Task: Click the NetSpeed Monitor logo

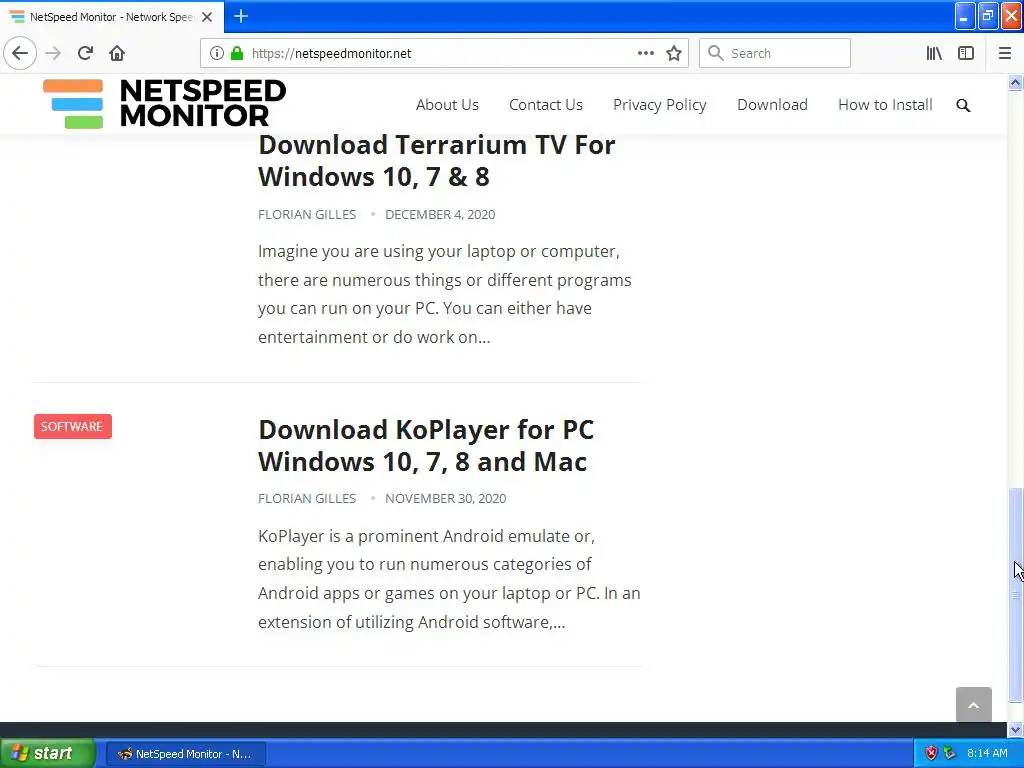Action: point(164,103)
